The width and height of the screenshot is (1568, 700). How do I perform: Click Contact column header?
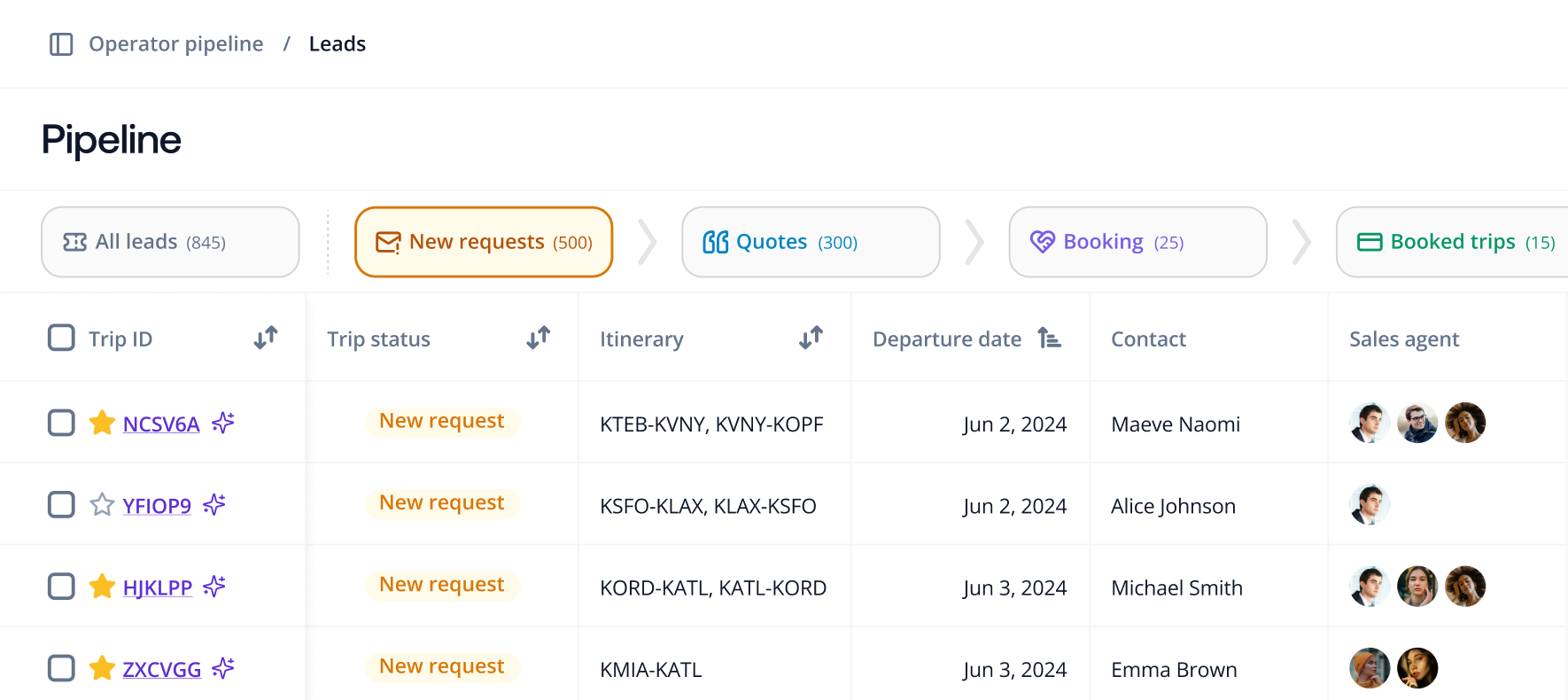point(1148,339)
